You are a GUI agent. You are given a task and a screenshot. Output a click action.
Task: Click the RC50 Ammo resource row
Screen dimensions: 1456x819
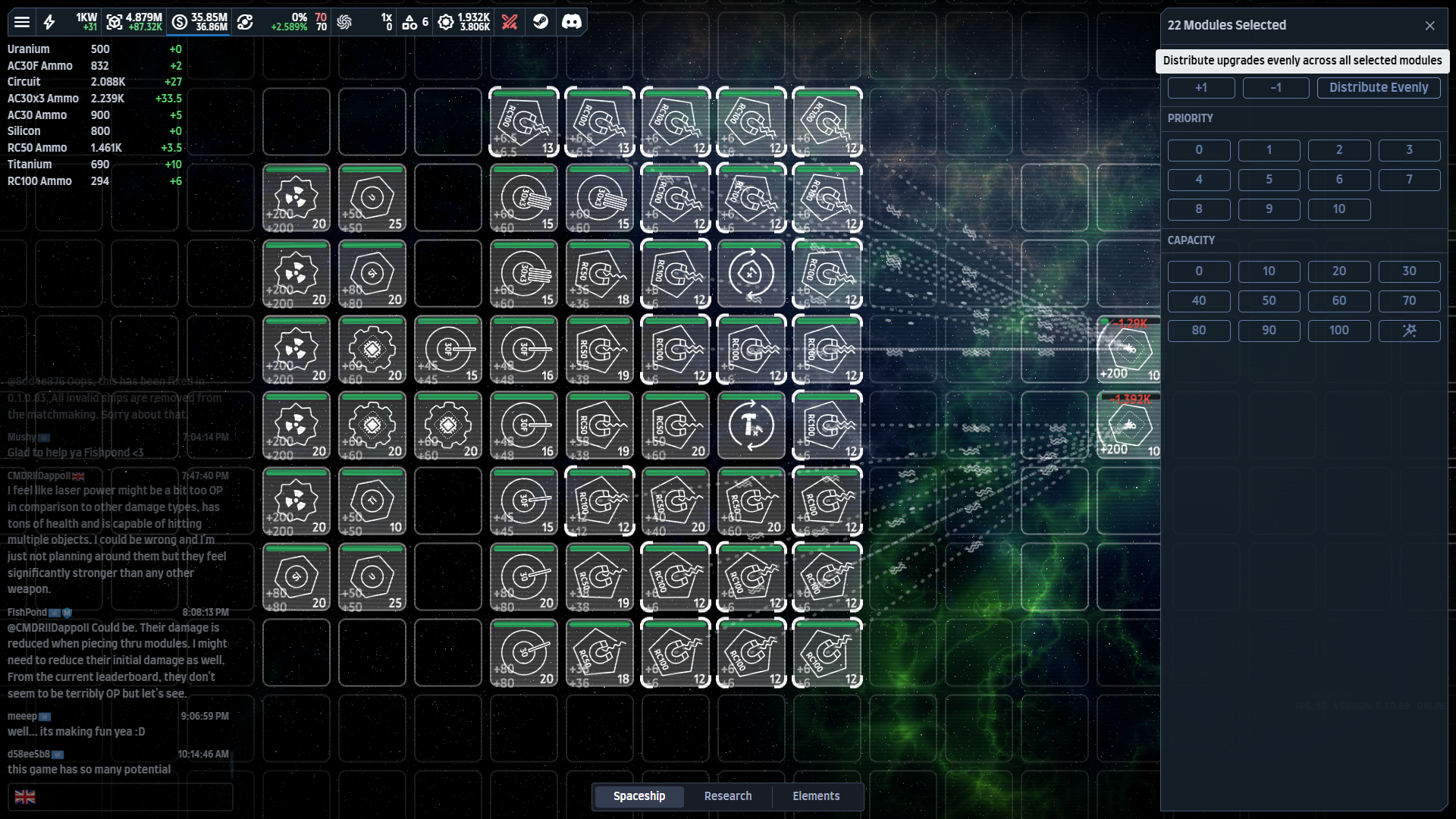tap(95, 148)
